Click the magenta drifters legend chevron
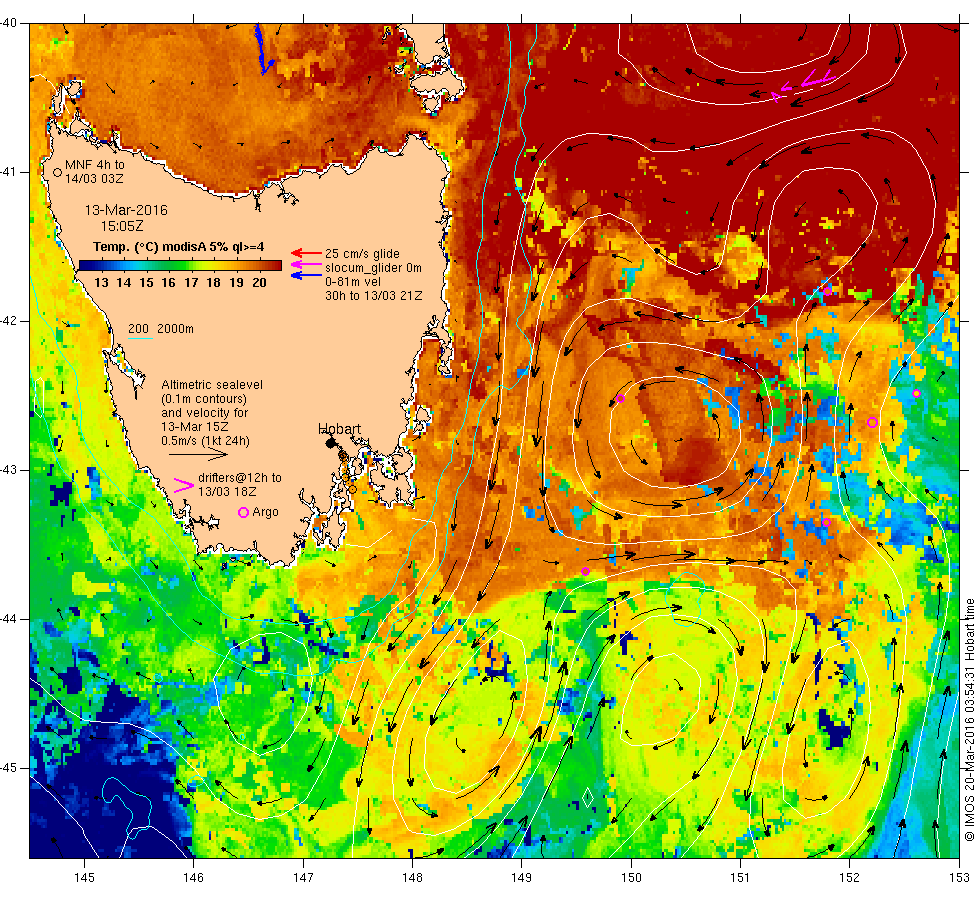The width and height of the screenshot is (980, 900). click(183, 486)
